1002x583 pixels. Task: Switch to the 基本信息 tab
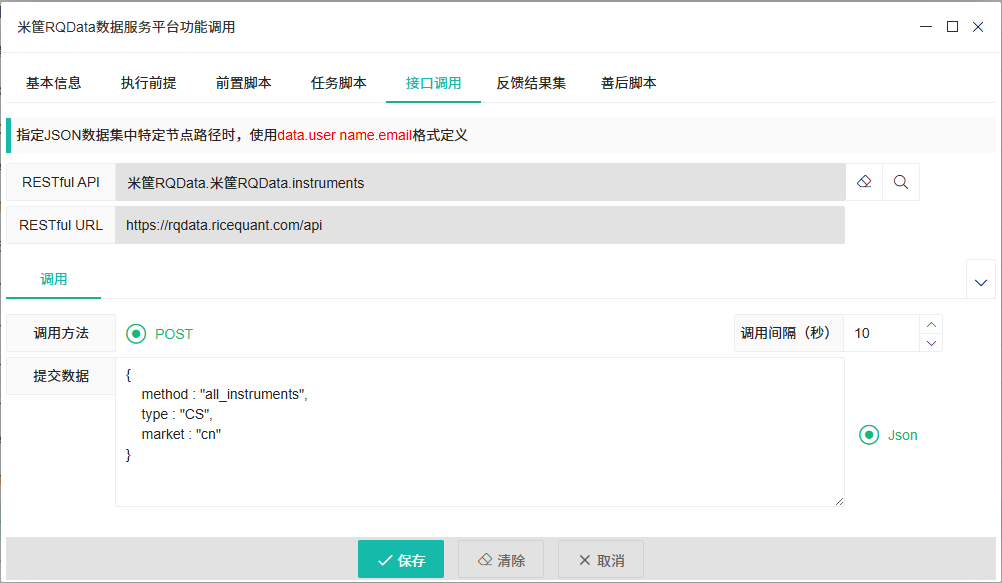coord(54,84)
